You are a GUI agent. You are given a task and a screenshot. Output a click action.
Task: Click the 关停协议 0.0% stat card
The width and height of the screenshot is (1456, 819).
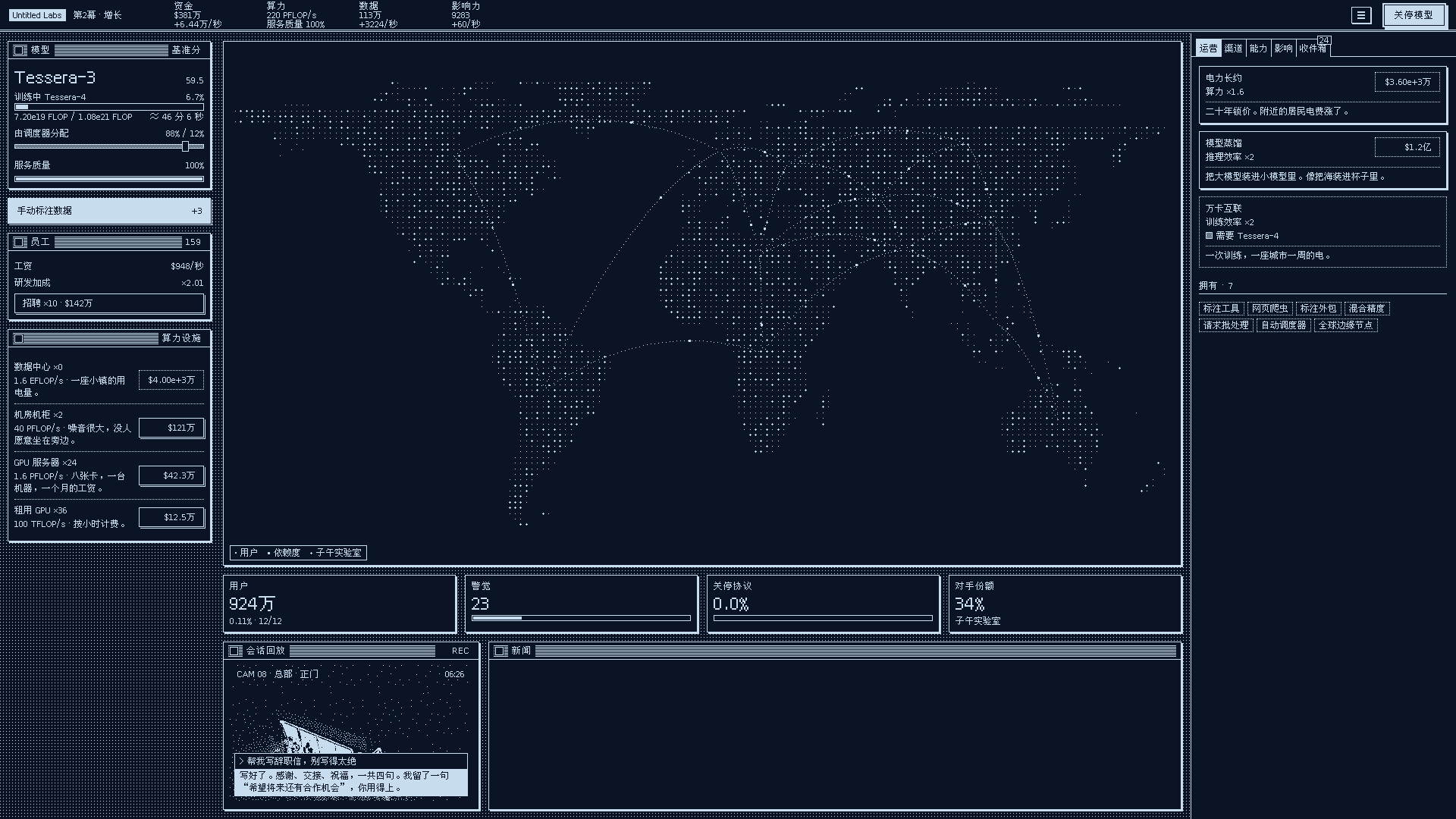coord(824,604)
